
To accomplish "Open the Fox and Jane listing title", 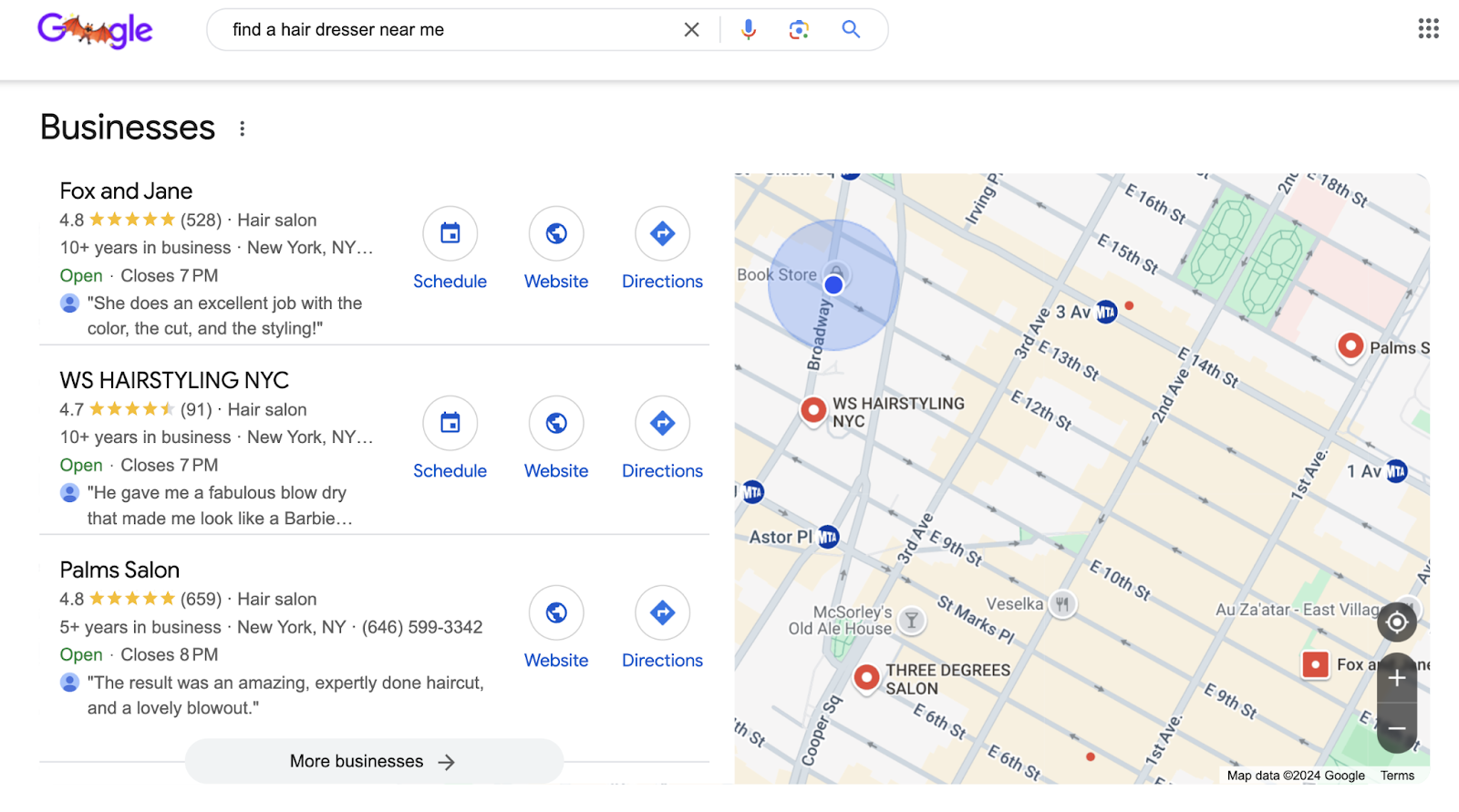I will (126, 191).
